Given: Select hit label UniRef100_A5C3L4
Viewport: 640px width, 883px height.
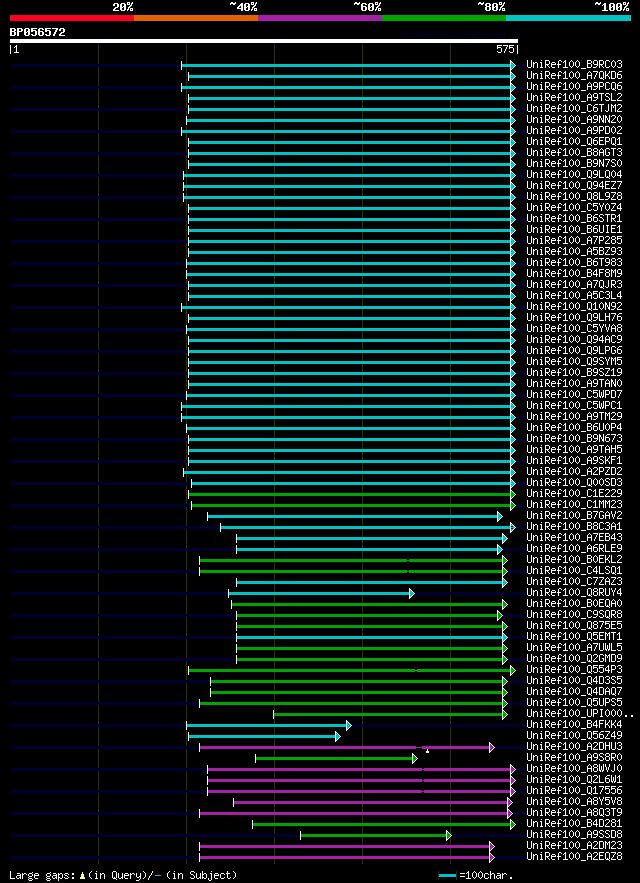Looking at the screenshot, I should 574,296.
